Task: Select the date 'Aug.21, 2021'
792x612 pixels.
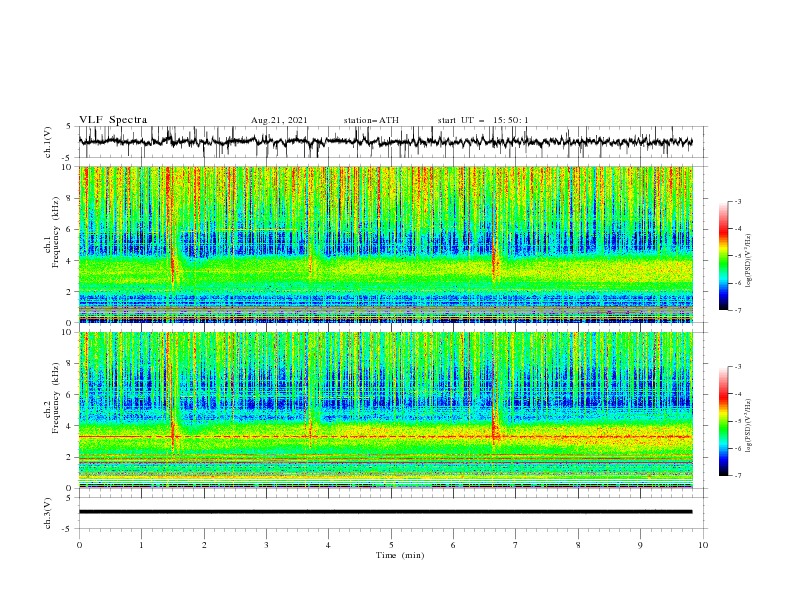Action: coord(279,120)
